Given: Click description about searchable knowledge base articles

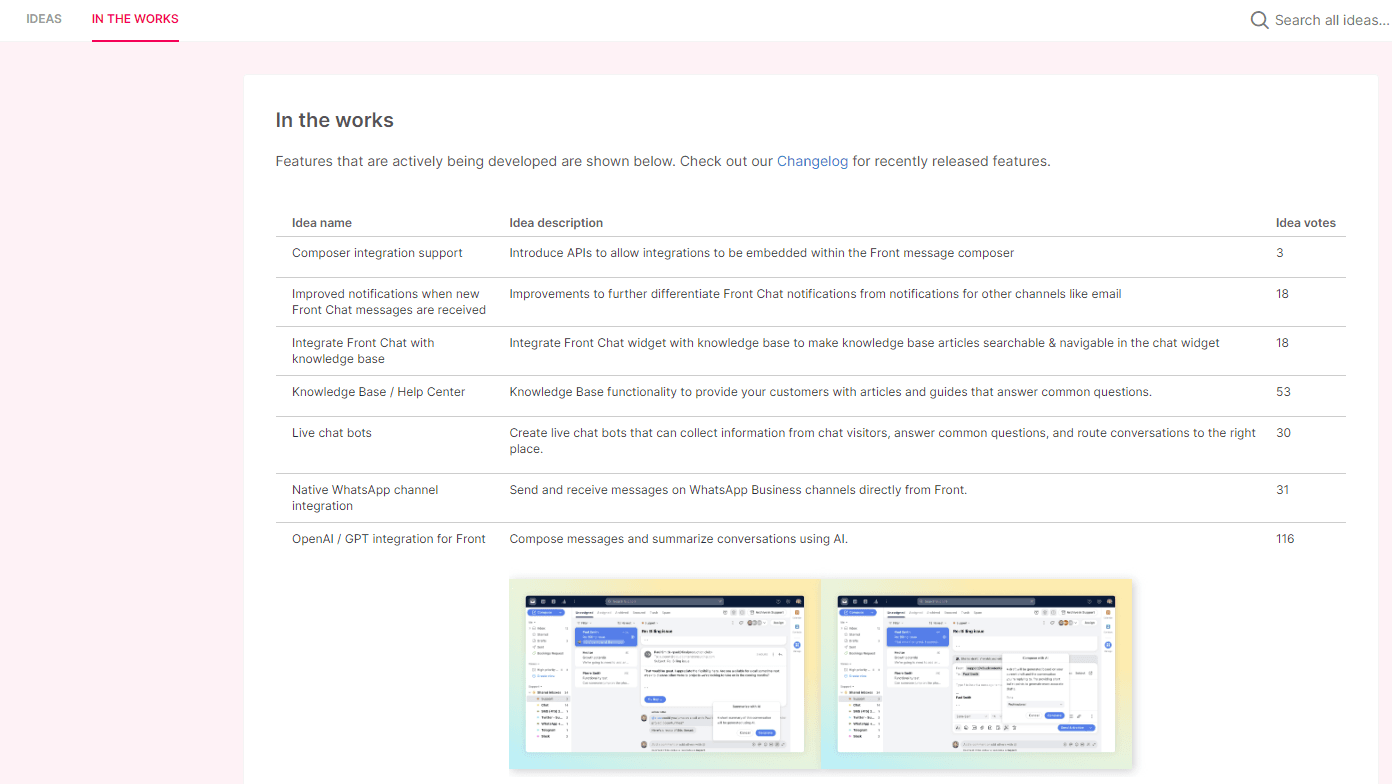Looking at the screenshot, I should 865,343.
